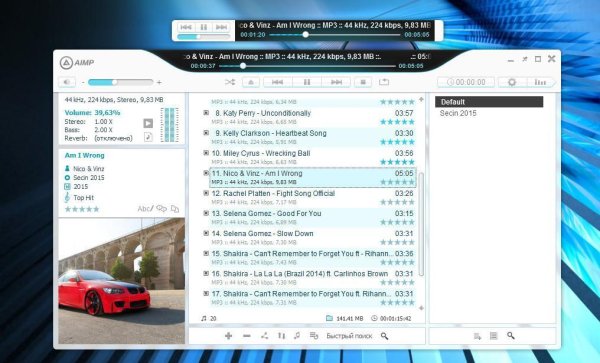Remove files with the minus button
The image size is (600, 363).
point(247,336)
